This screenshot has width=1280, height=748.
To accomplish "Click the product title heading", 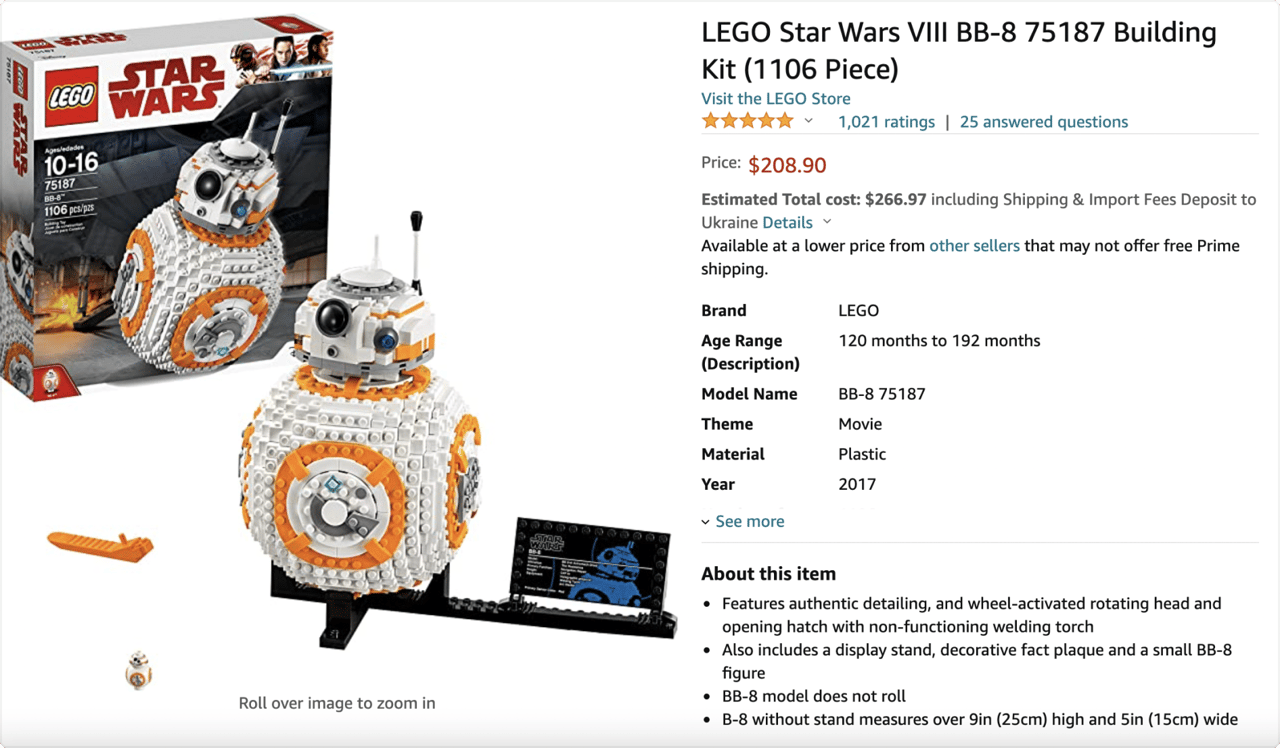I will [958, 51].
